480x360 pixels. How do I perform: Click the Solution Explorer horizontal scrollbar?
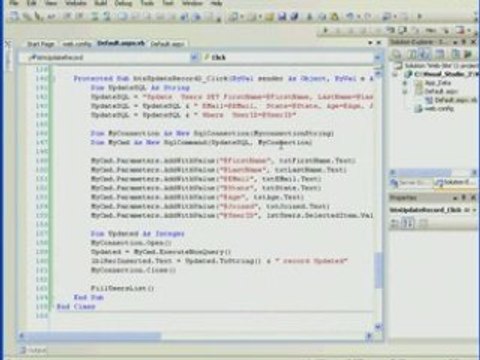(x=434, y=173)
